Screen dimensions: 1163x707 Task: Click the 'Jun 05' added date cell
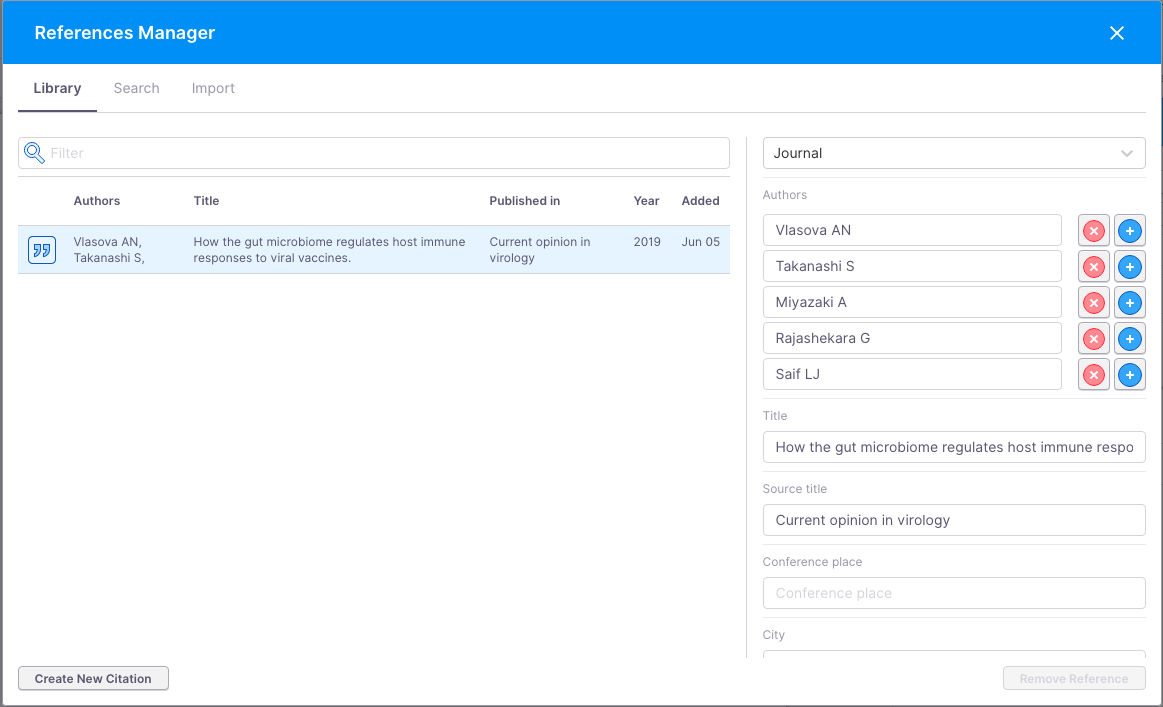tap(700, 242)
